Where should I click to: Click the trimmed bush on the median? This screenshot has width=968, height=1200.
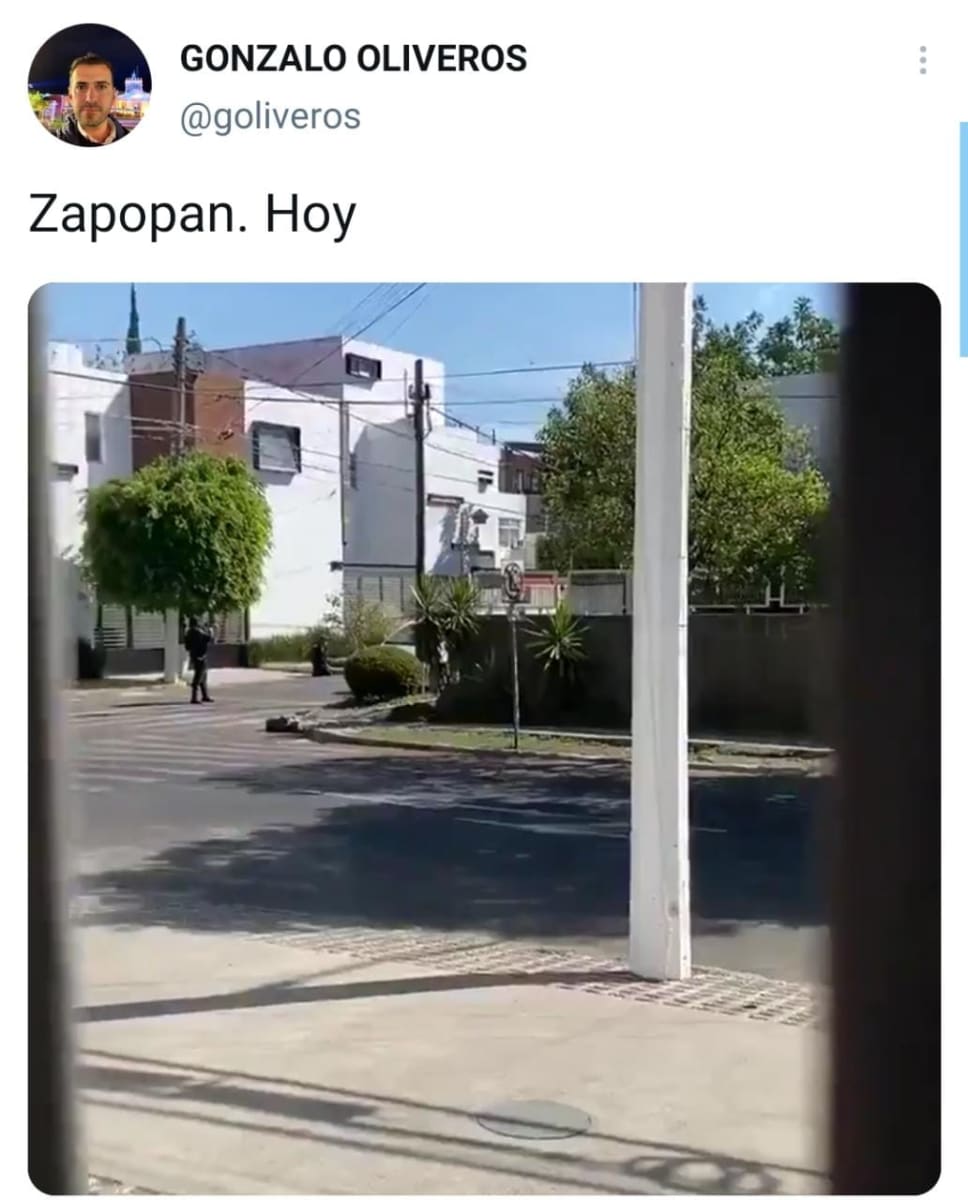[x=384, y=673]
